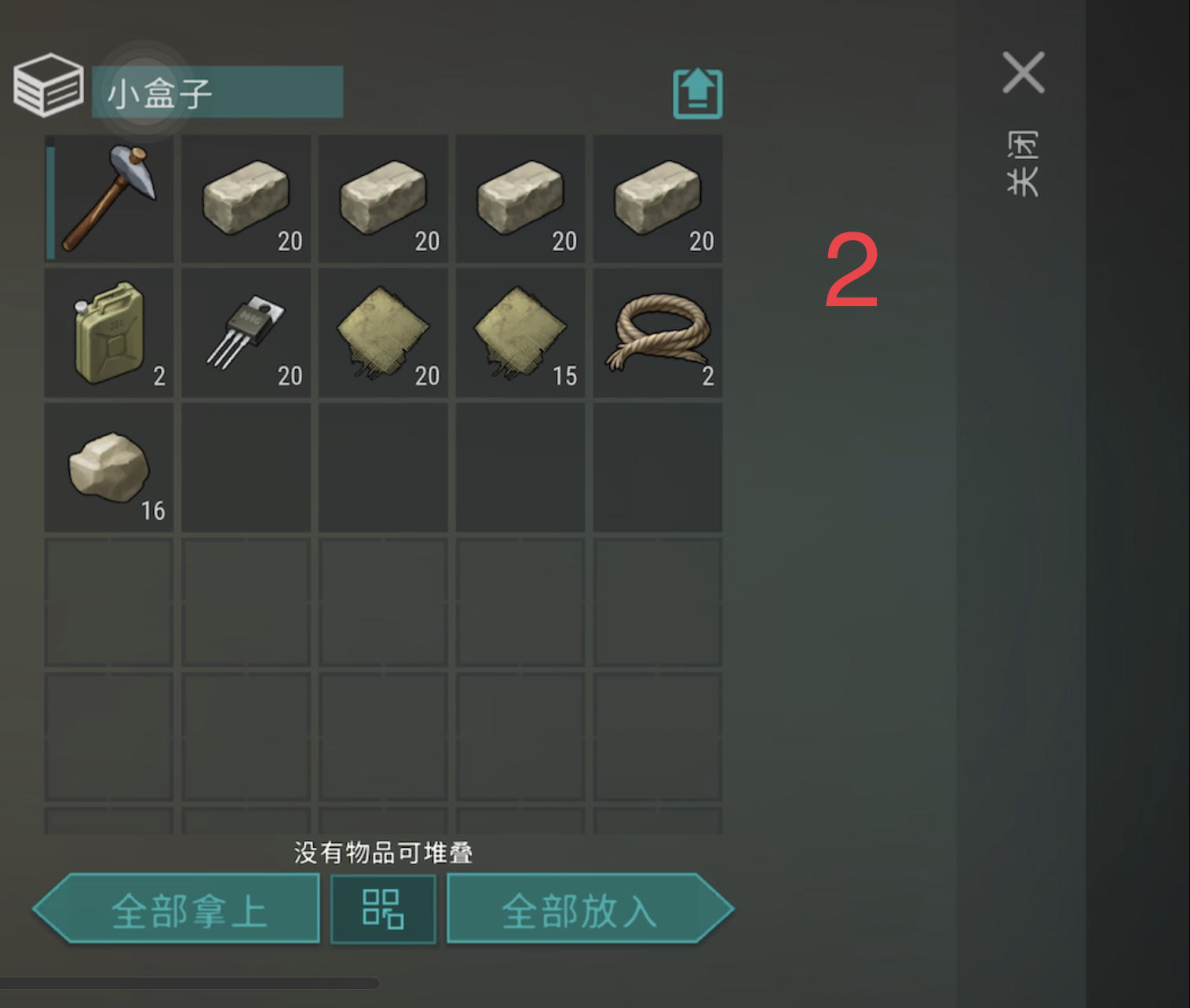Pick the cloth stack showing 20
The image size is (1190, 1008).
(383, 333)
